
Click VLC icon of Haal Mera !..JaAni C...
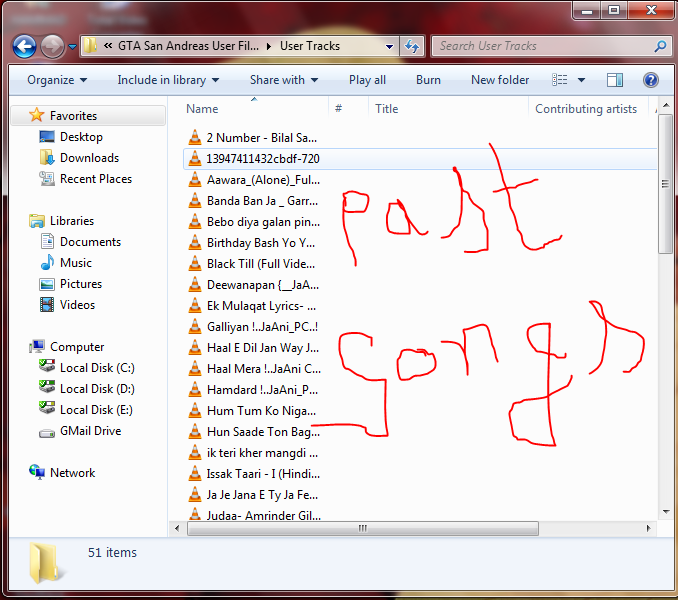[x=195, y=369]
